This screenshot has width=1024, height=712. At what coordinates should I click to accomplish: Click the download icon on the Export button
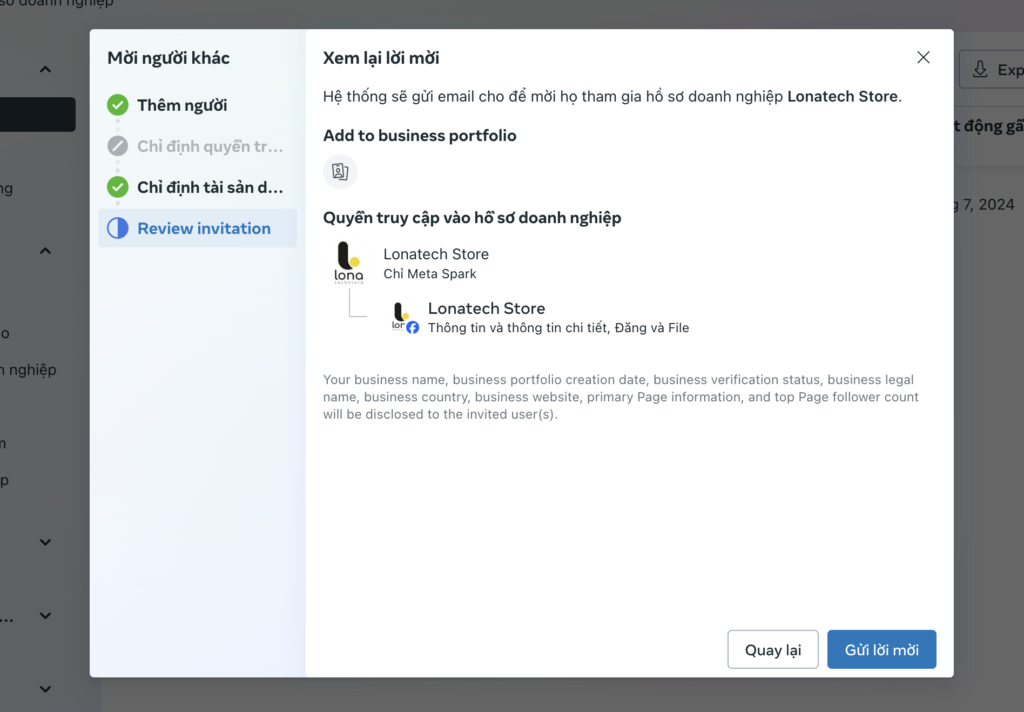[x=979, y=70]
